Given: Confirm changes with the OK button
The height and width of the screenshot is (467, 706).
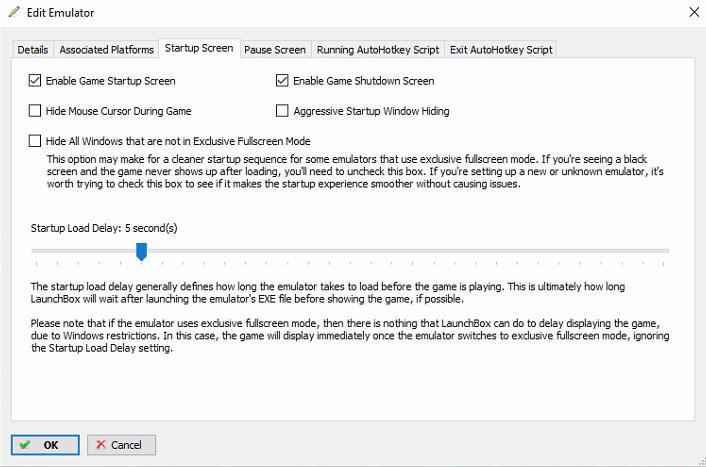Looking at the screenshot, I should 45,445.
